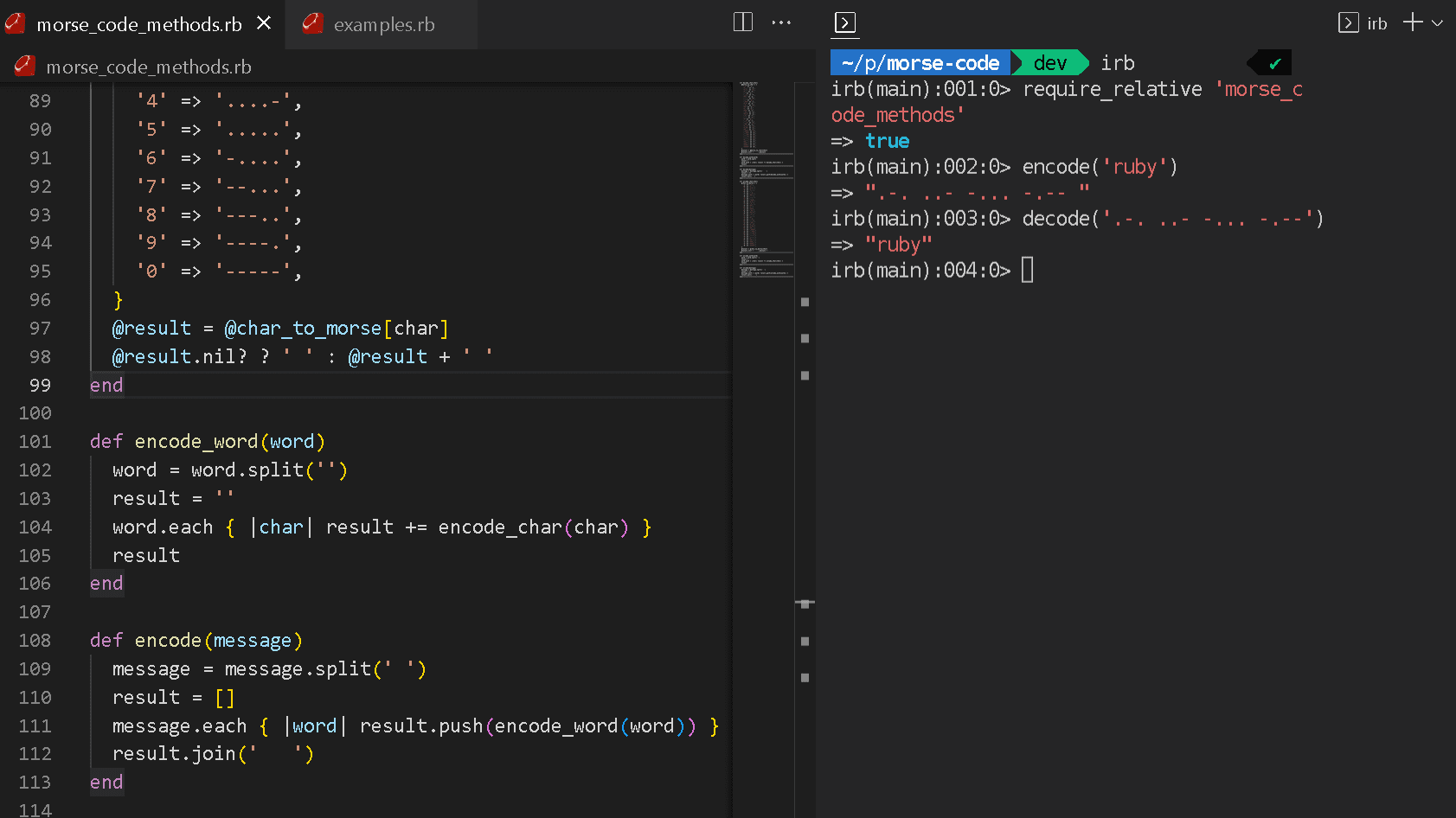Click the 'def encode(message)' line
The image size is (1456, 818).
tap(196, 641)
